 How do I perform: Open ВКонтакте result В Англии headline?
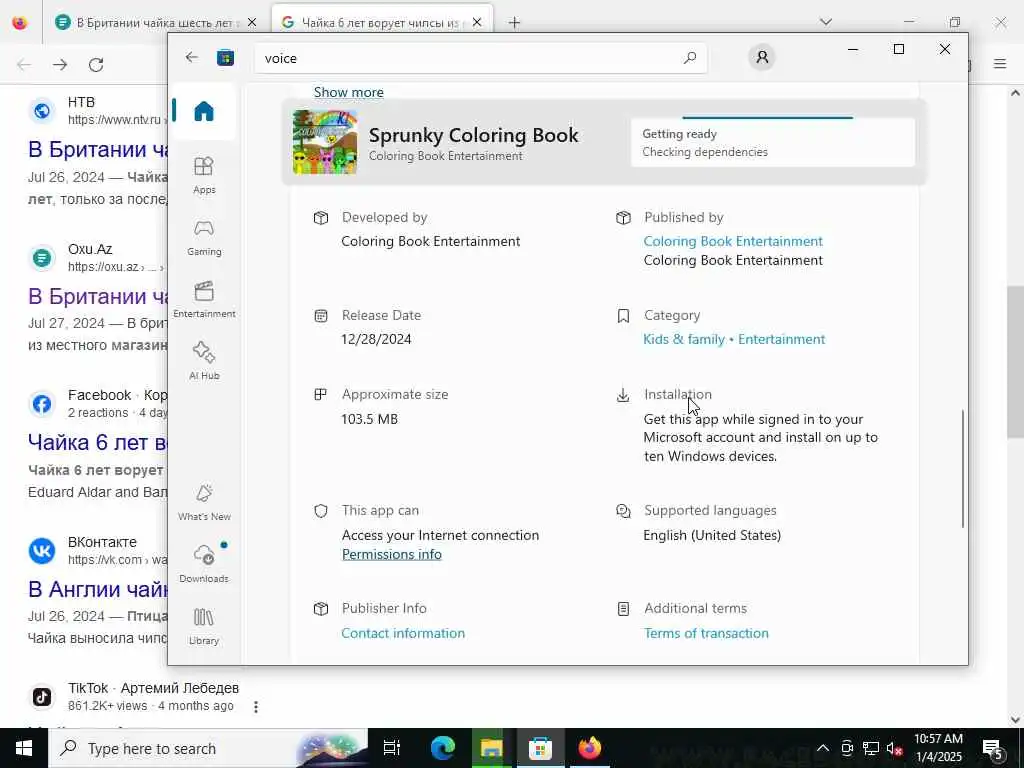(98, 589)
